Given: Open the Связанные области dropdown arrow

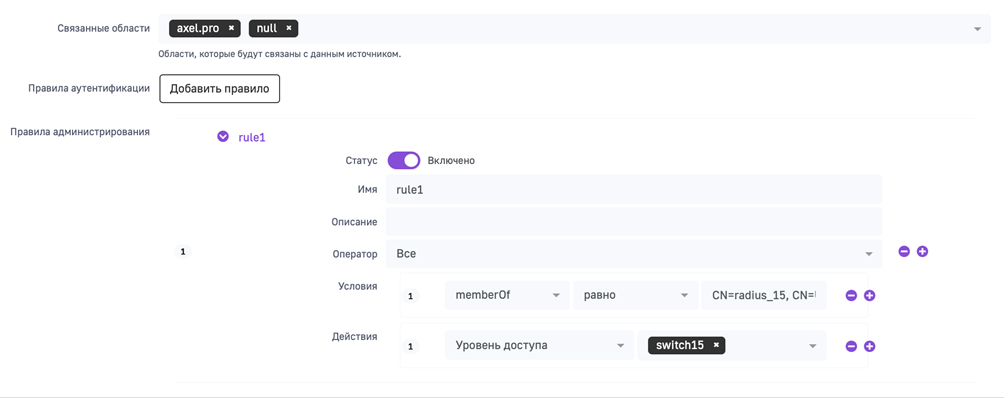Looking at the screenshot, I should click(977, 29).
